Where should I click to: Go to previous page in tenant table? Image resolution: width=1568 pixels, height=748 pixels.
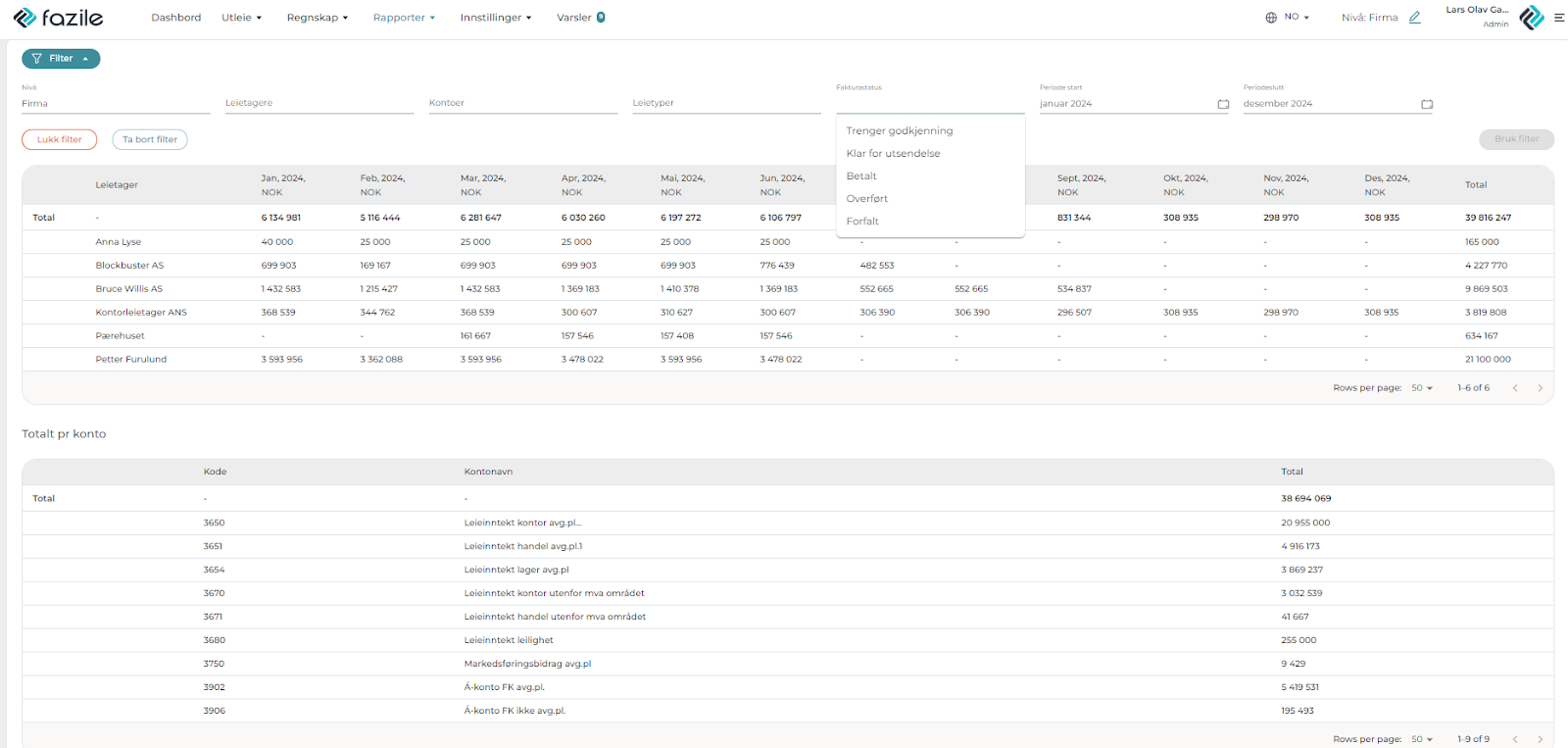[1515, 388]
